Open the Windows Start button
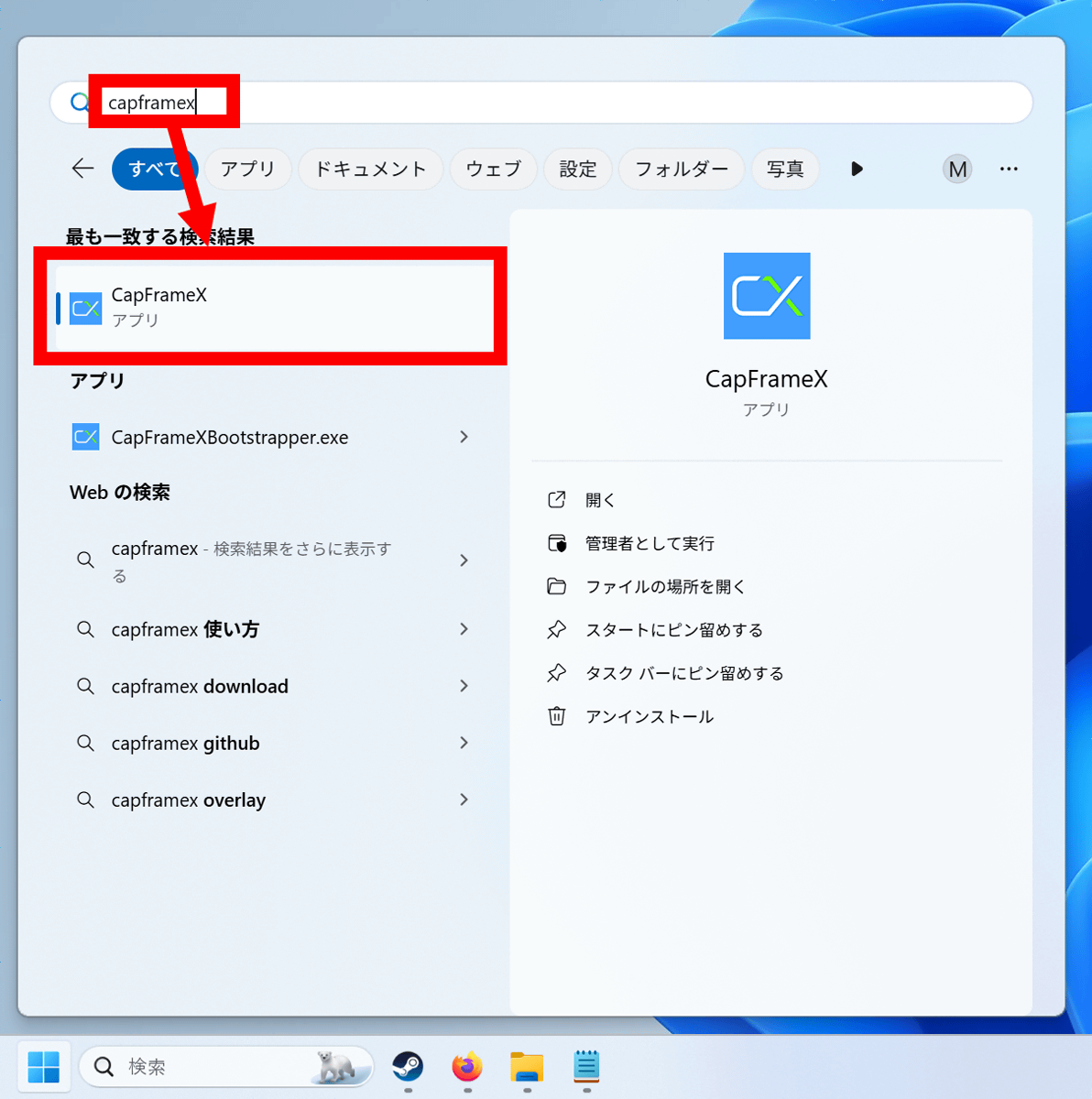 [x=43, y=1067]
